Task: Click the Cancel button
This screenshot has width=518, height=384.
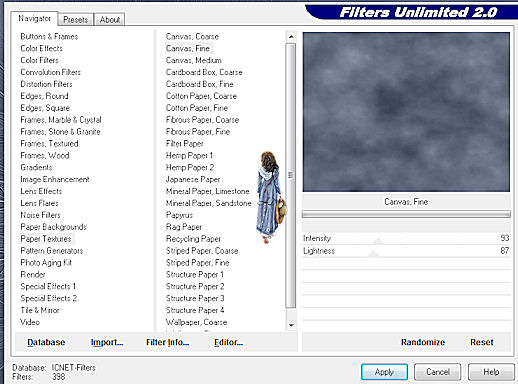Action: (438, 372)
